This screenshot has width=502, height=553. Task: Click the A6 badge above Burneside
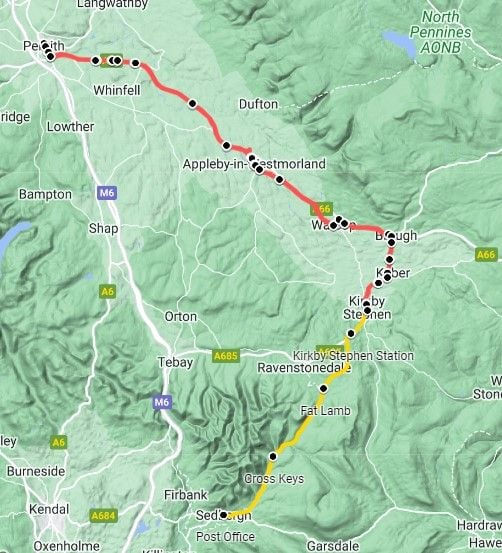tap(59, 442)
